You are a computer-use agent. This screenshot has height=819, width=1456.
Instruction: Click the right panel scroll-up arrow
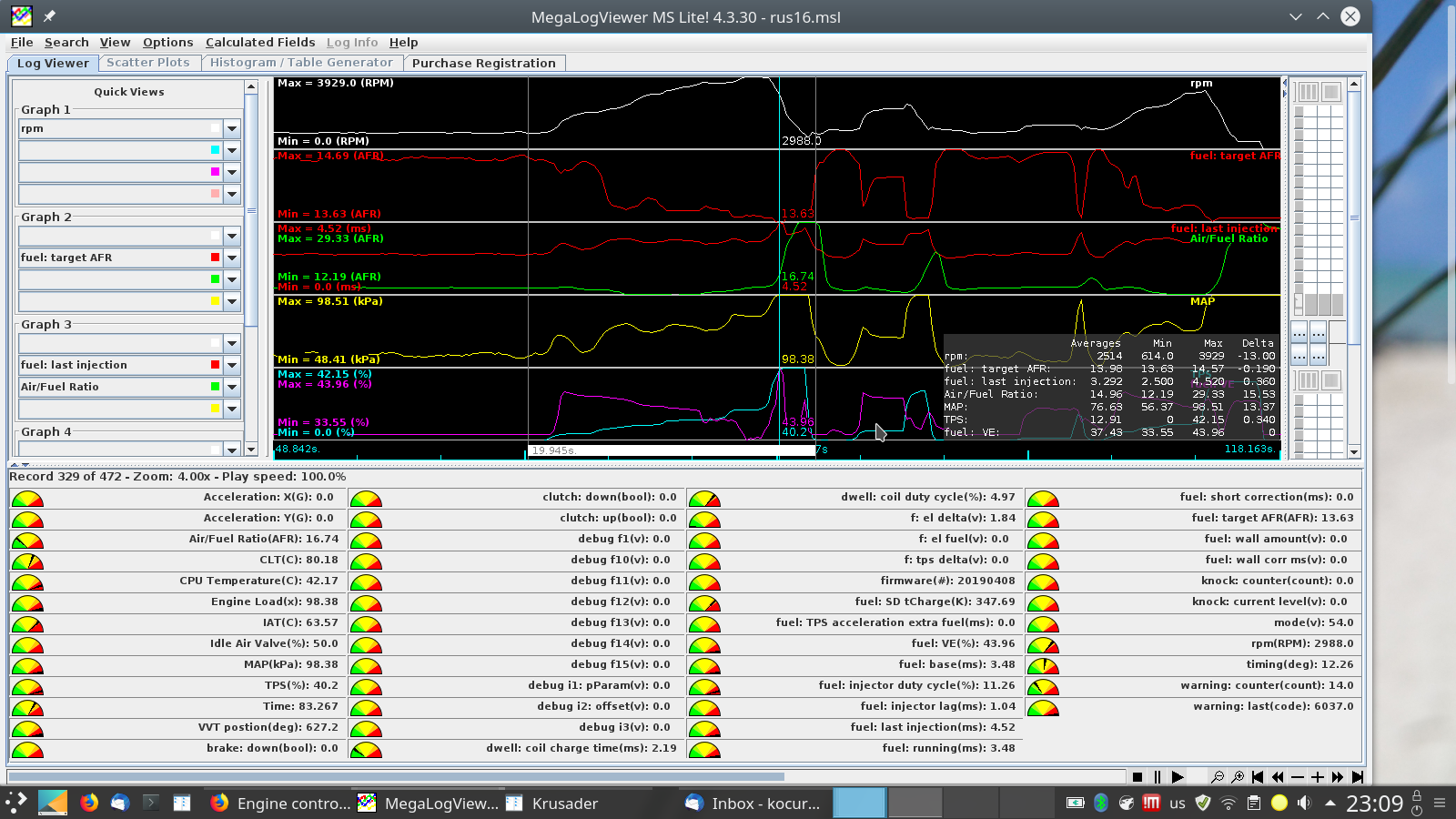[x=1354, y=84]
